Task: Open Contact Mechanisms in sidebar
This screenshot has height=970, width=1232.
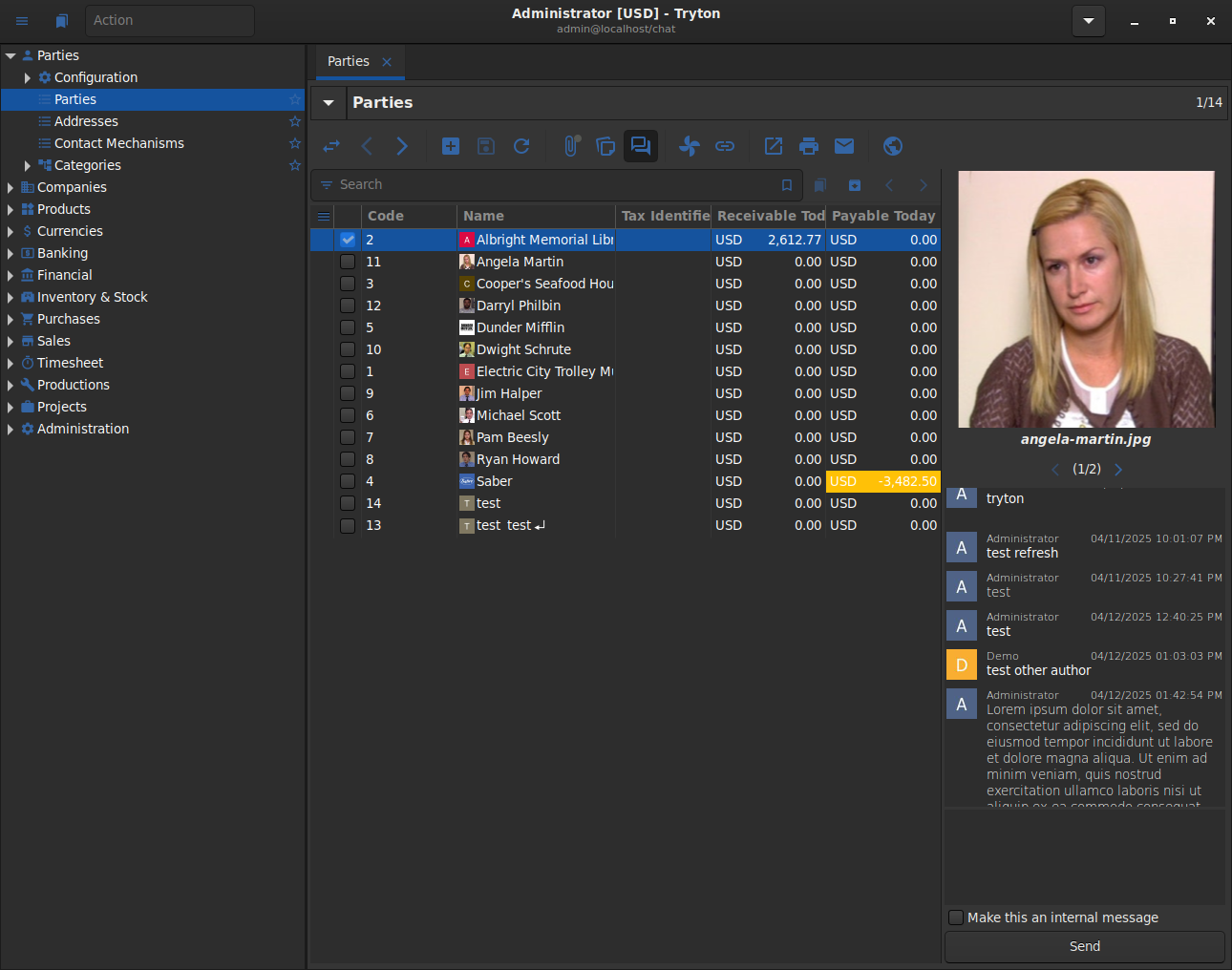Action: pyautogui.click(x=118, y=143)
